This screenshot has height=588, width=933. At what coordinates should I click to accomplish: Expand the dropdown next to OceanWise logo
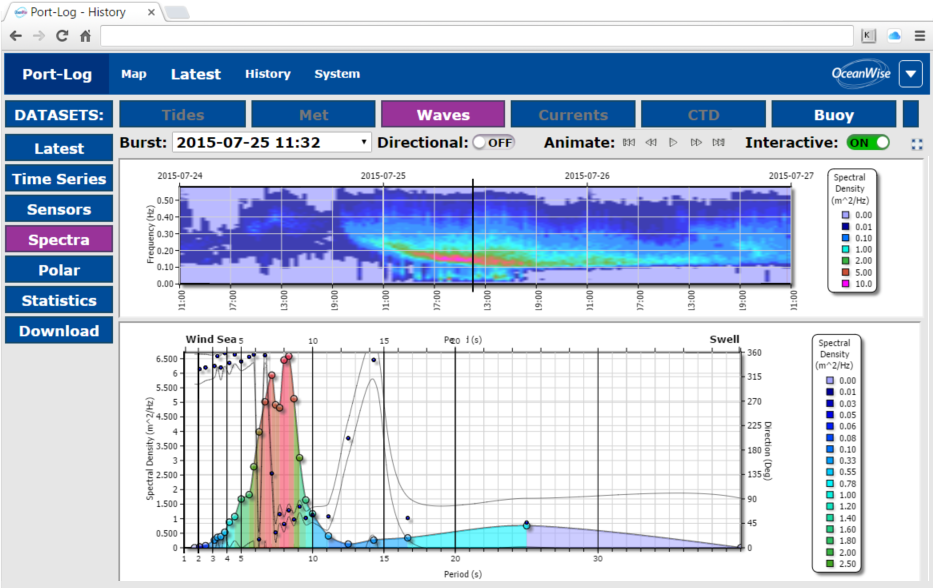[910, 74]
